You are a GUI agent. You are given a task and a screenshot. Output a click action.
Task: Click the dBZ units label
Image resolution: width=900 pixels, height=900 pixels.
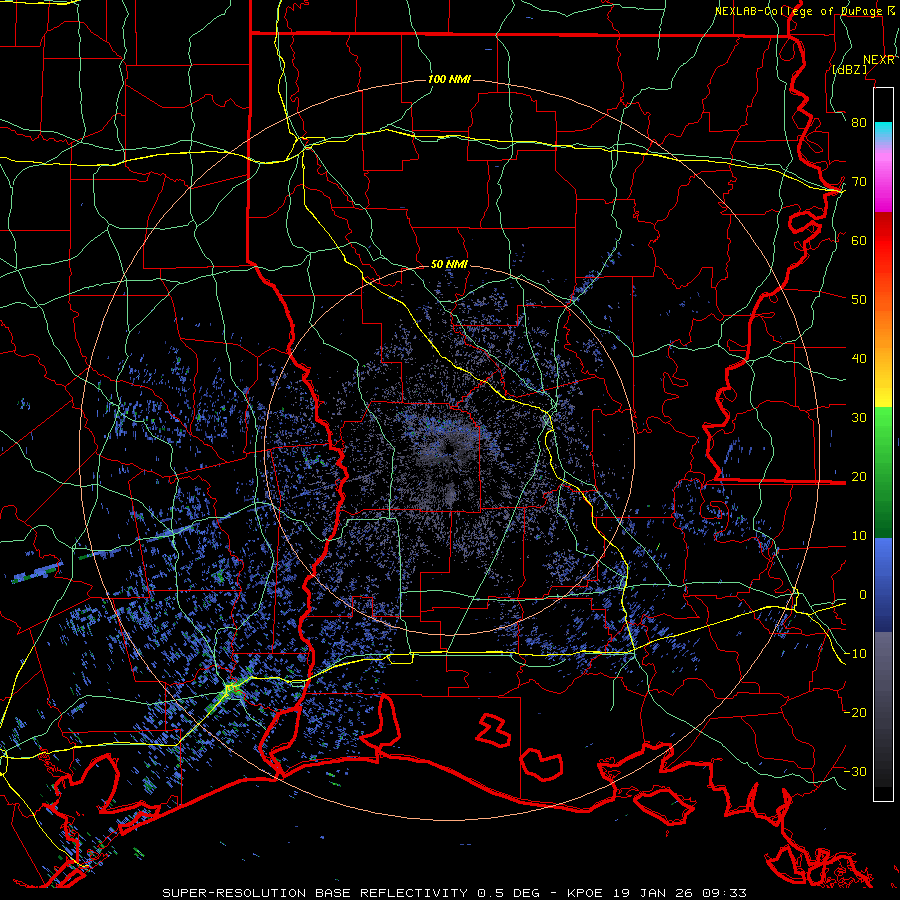[x=850, y=69]
